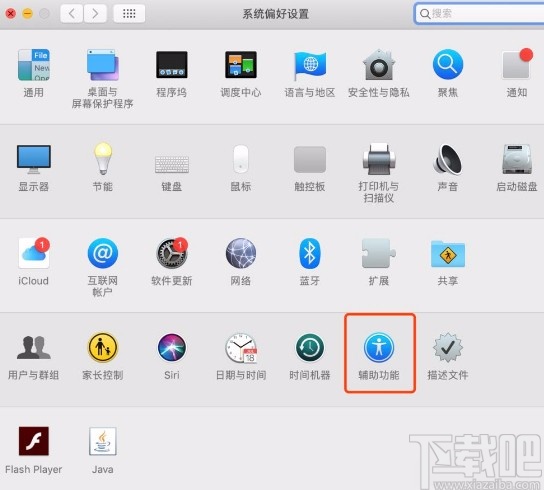Show all preferences grid button
This screenshot has width=544, height=490.
pos(129,14)
